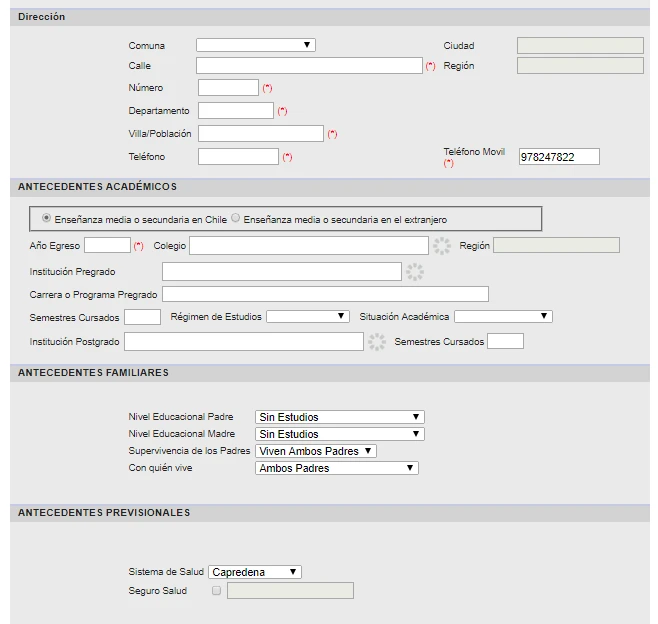Click the spinner beside Institución Pregrado field
Viewport: 658px width, 624px height.
tap(414, 272)
